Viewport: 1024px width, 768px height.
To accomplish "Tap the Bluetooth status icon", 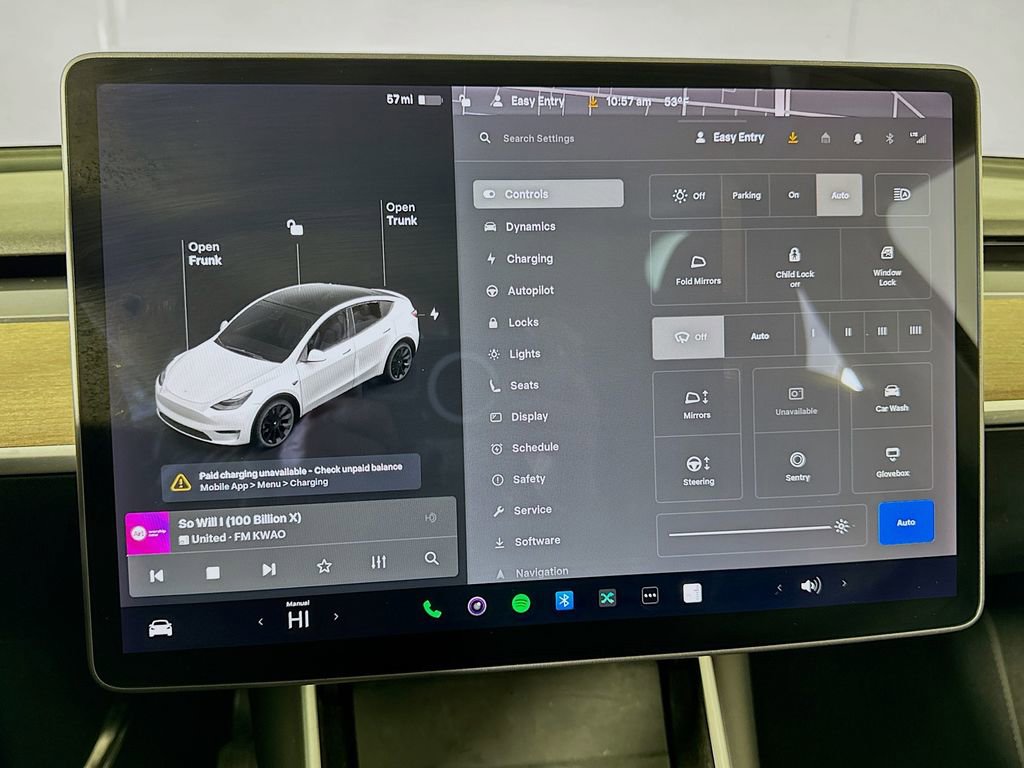I will tap(888, 138).
